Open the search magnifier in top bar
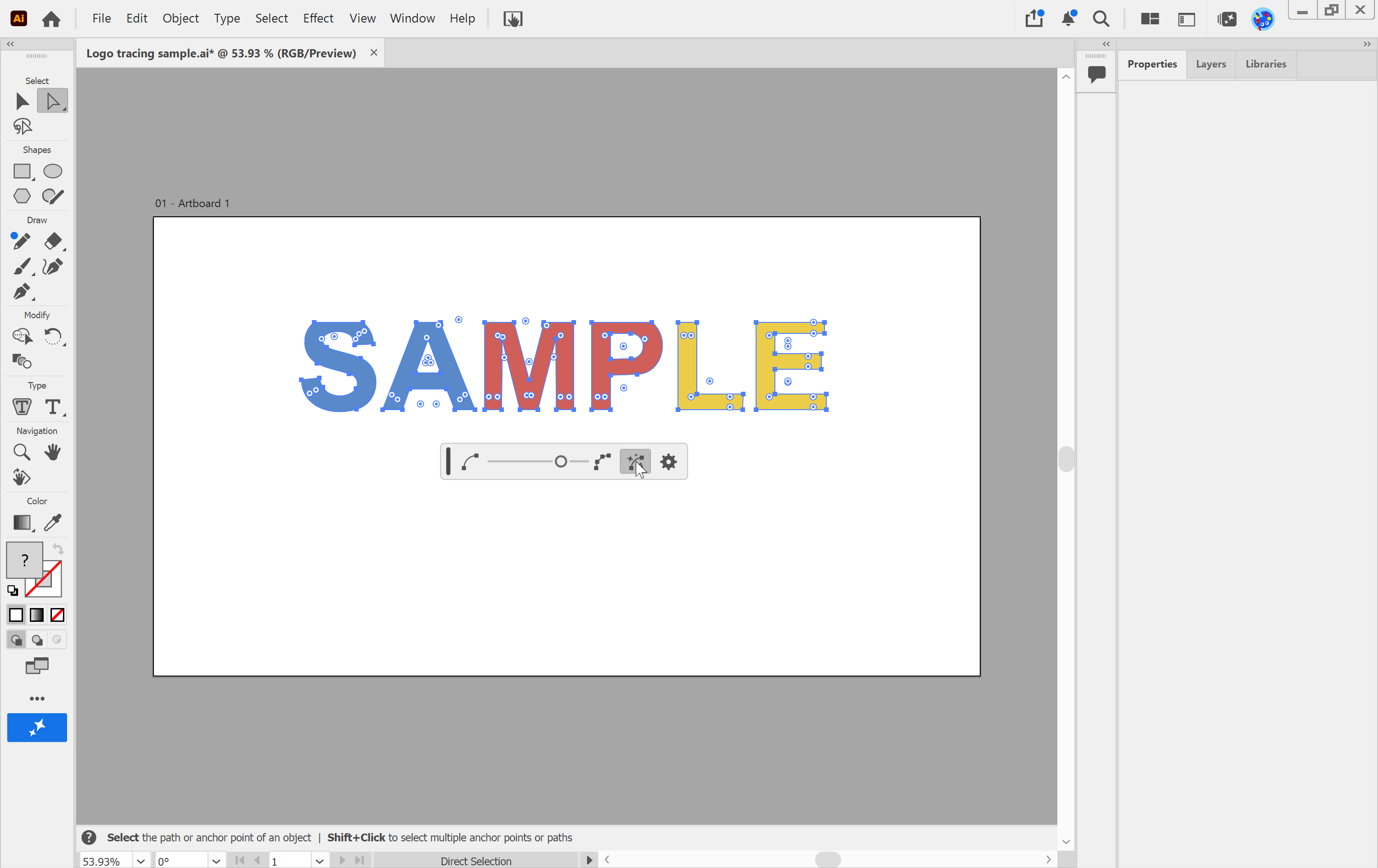The image size is (1378, 868). coord(1101,18)
